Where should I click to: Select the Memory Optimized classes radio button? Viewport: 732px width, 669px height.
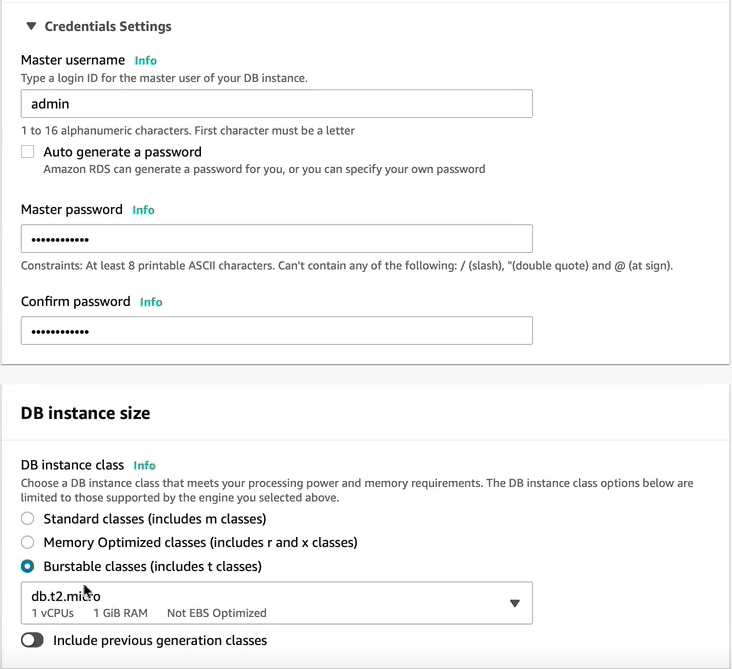[28, 543]
